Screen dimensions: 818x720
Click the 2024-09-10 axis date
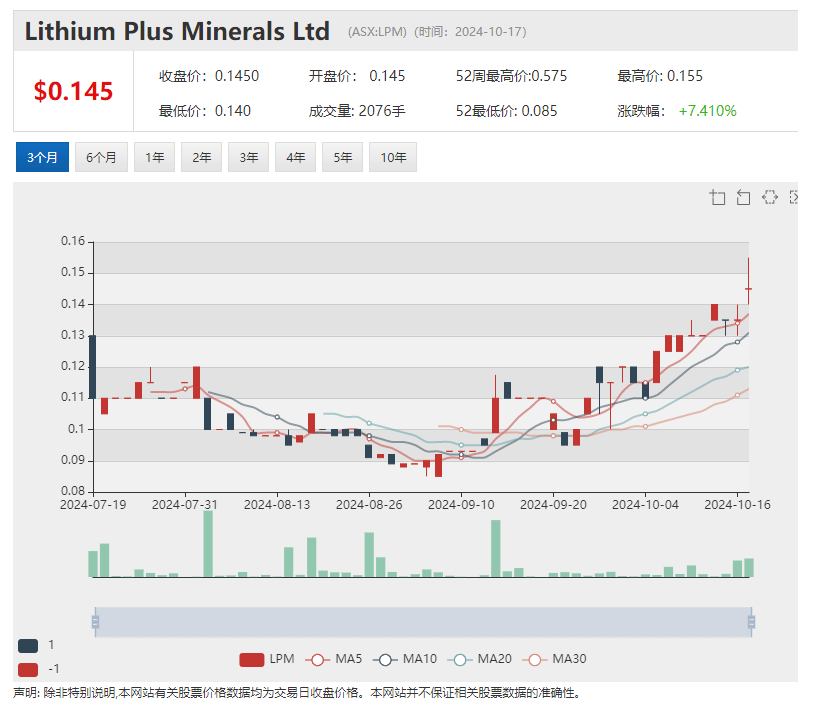point(461,505)
